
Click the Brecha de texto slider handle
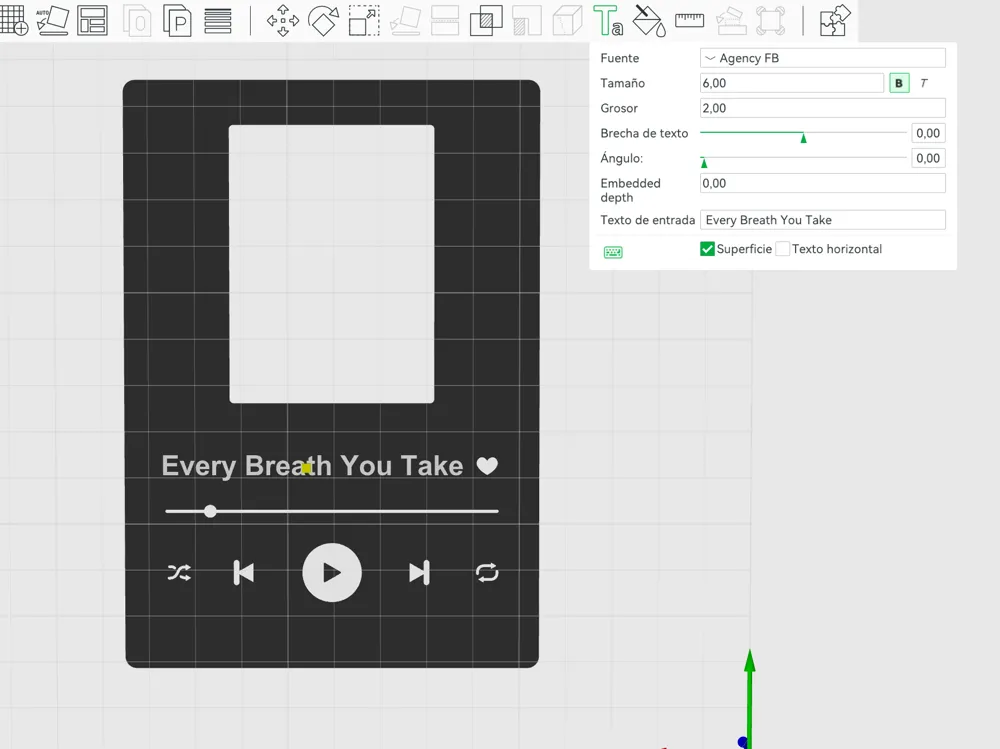[804, 137]
